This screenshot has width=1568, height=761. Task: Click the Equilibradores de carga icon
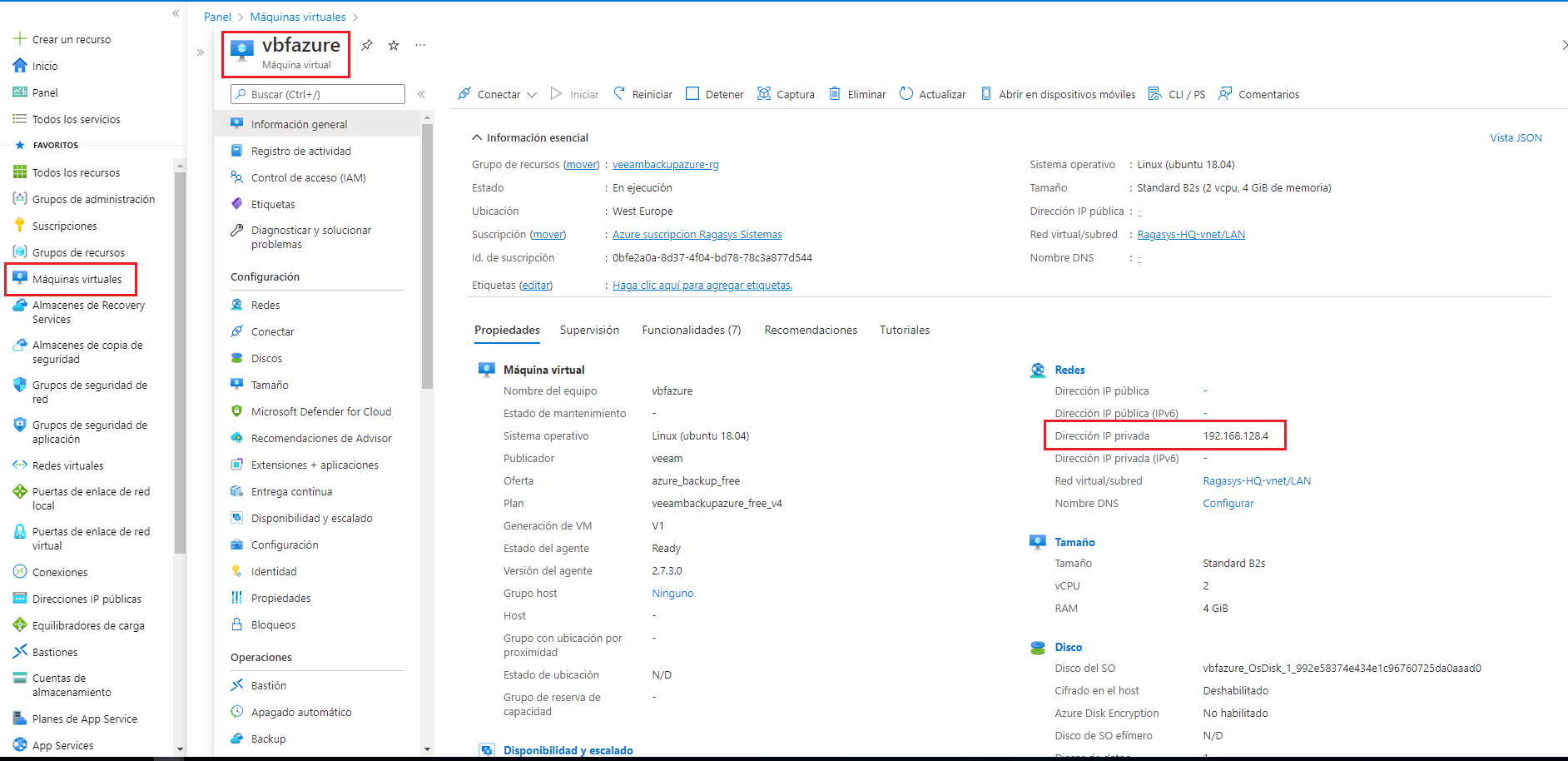(20, 624)
